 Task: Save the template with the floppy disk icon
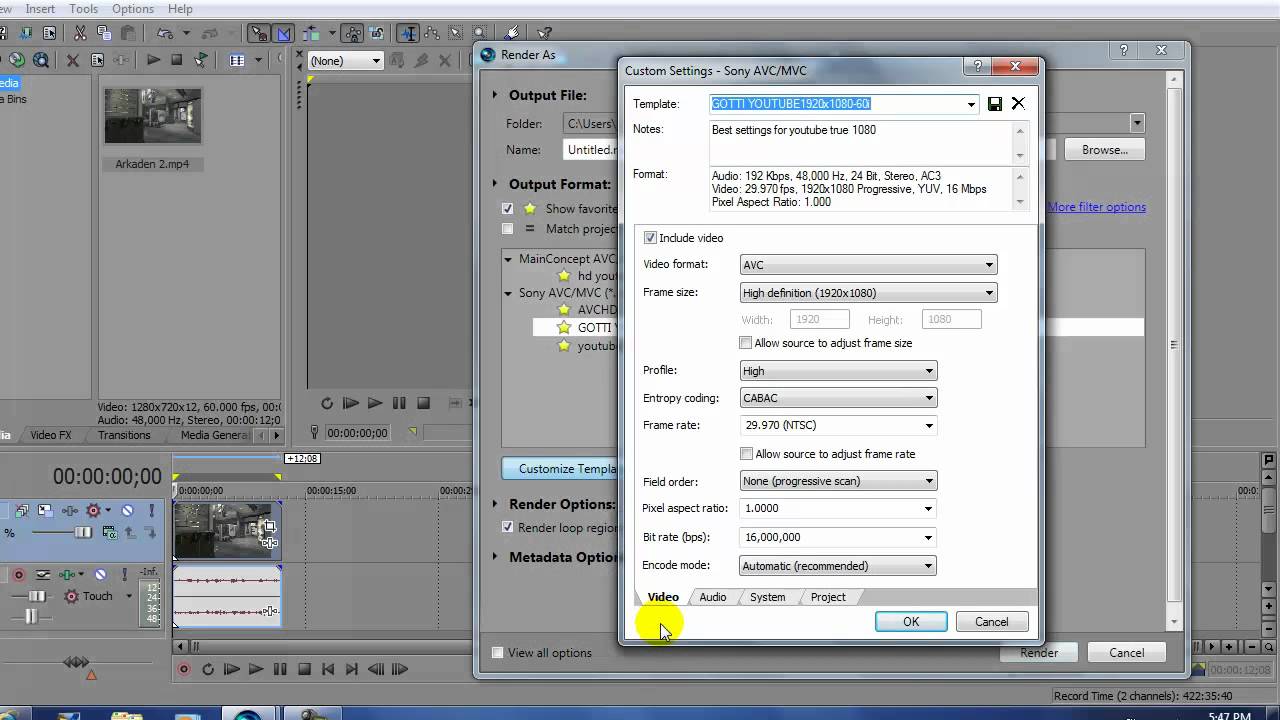click(995, 104)
